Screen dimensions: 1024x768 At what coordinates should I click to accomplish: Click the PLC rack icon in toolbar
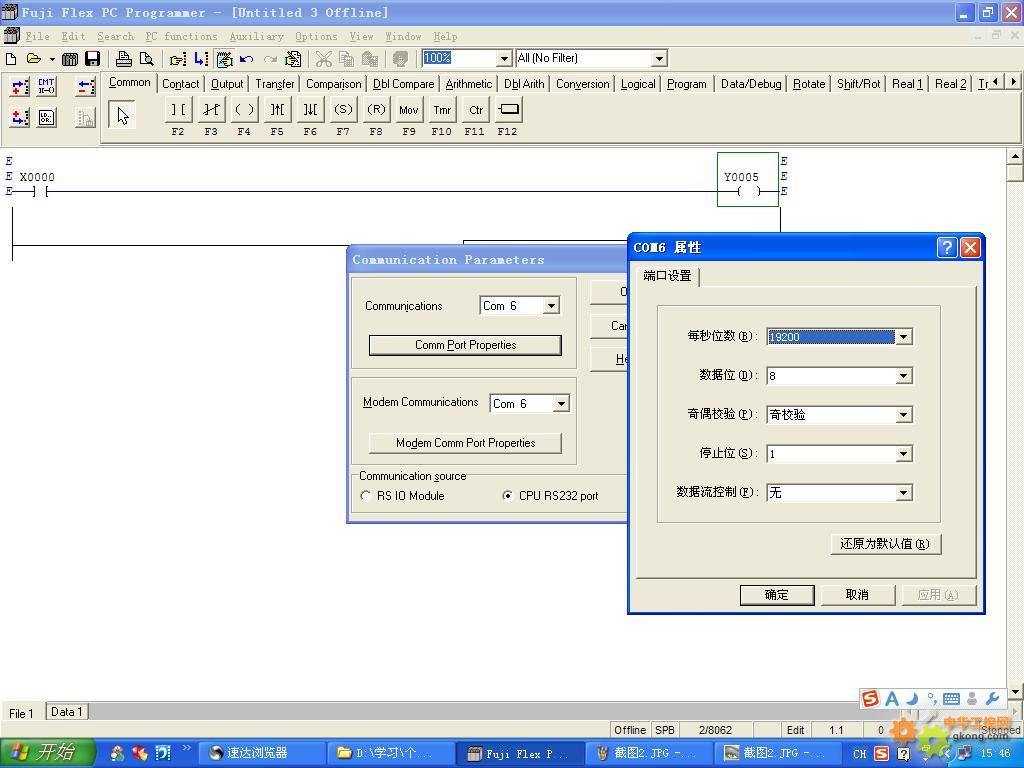coord(70,59)
